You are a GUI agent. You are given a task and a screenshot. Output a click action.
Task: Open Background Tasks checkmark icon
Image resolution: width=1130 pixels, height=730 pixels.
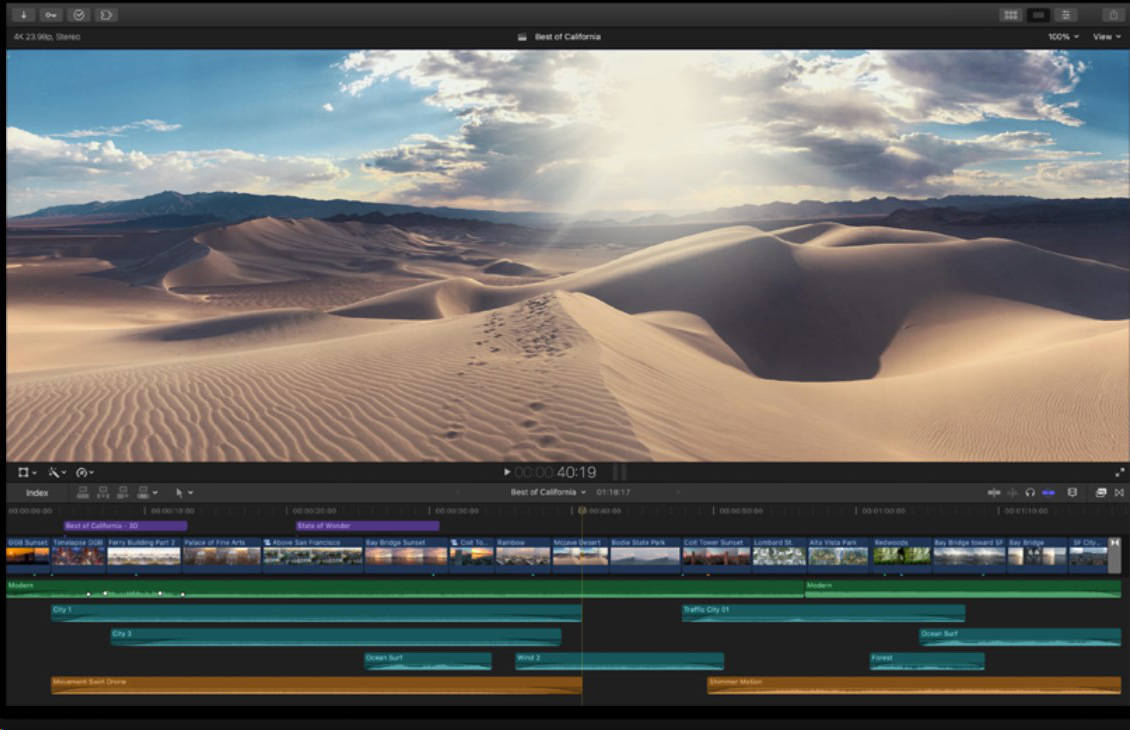coord(79,14)
